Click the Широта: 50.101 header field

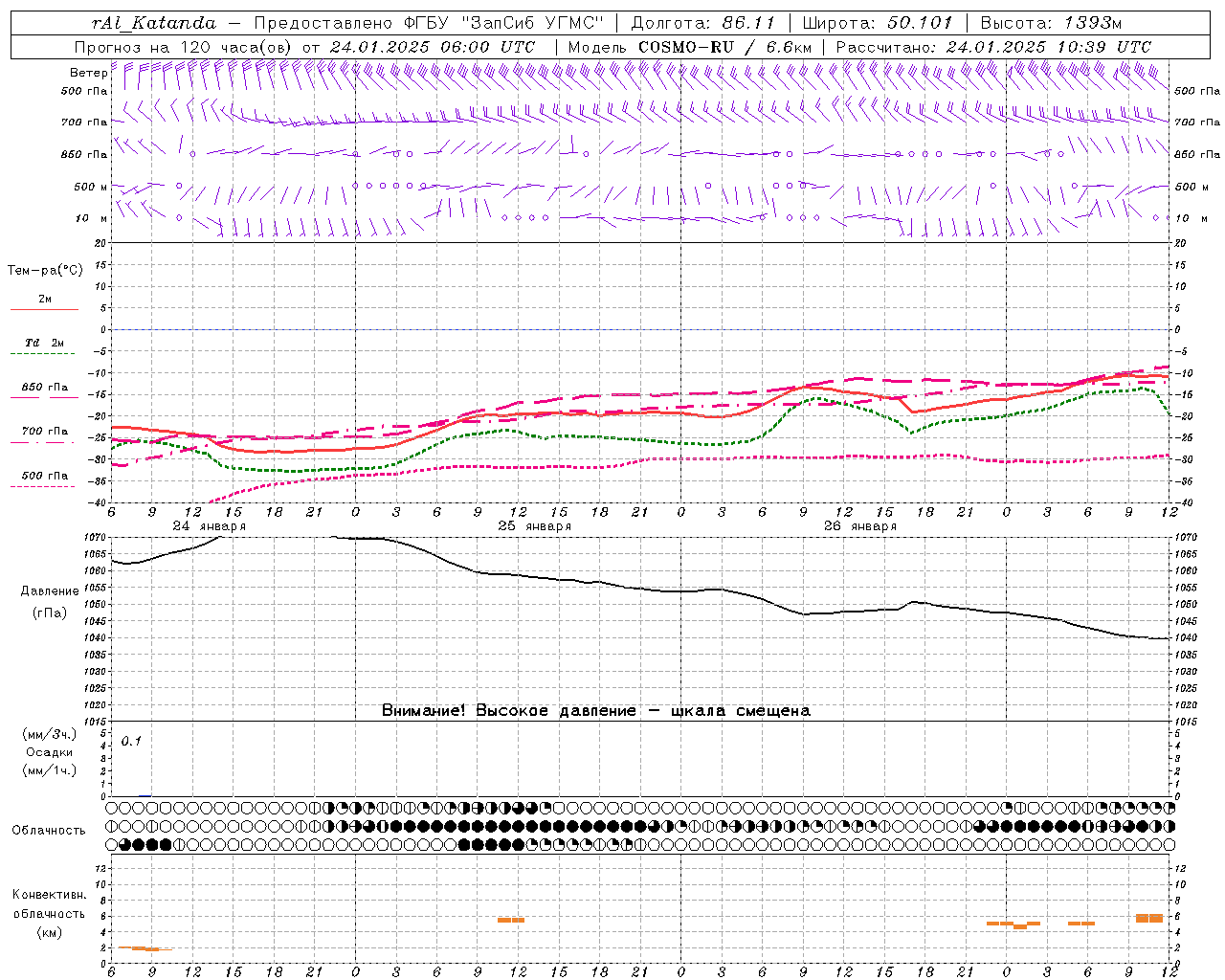[878, 23]
